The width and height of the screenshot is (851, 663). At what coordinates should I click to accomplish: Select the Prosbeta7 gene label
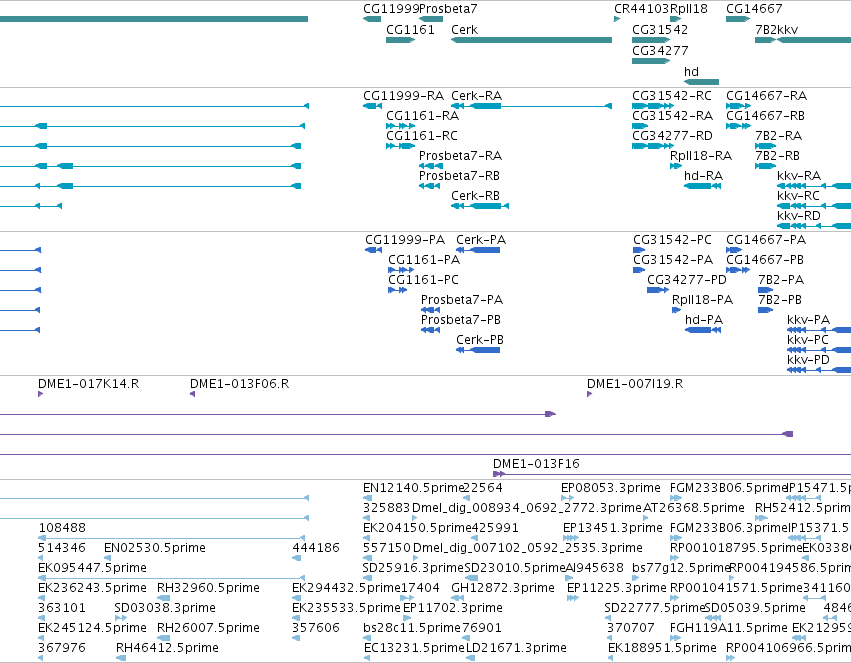(x=448, y=9)
